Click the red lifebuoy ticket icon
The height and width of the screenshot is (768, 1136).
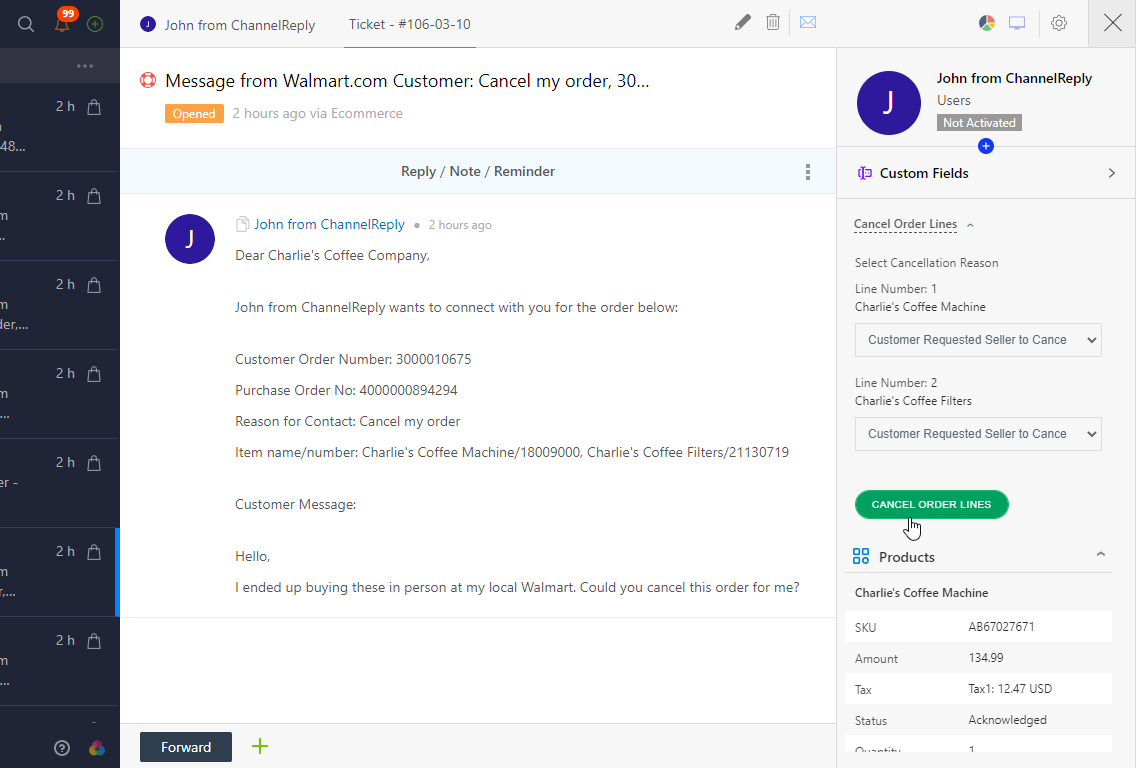point(148,80)
